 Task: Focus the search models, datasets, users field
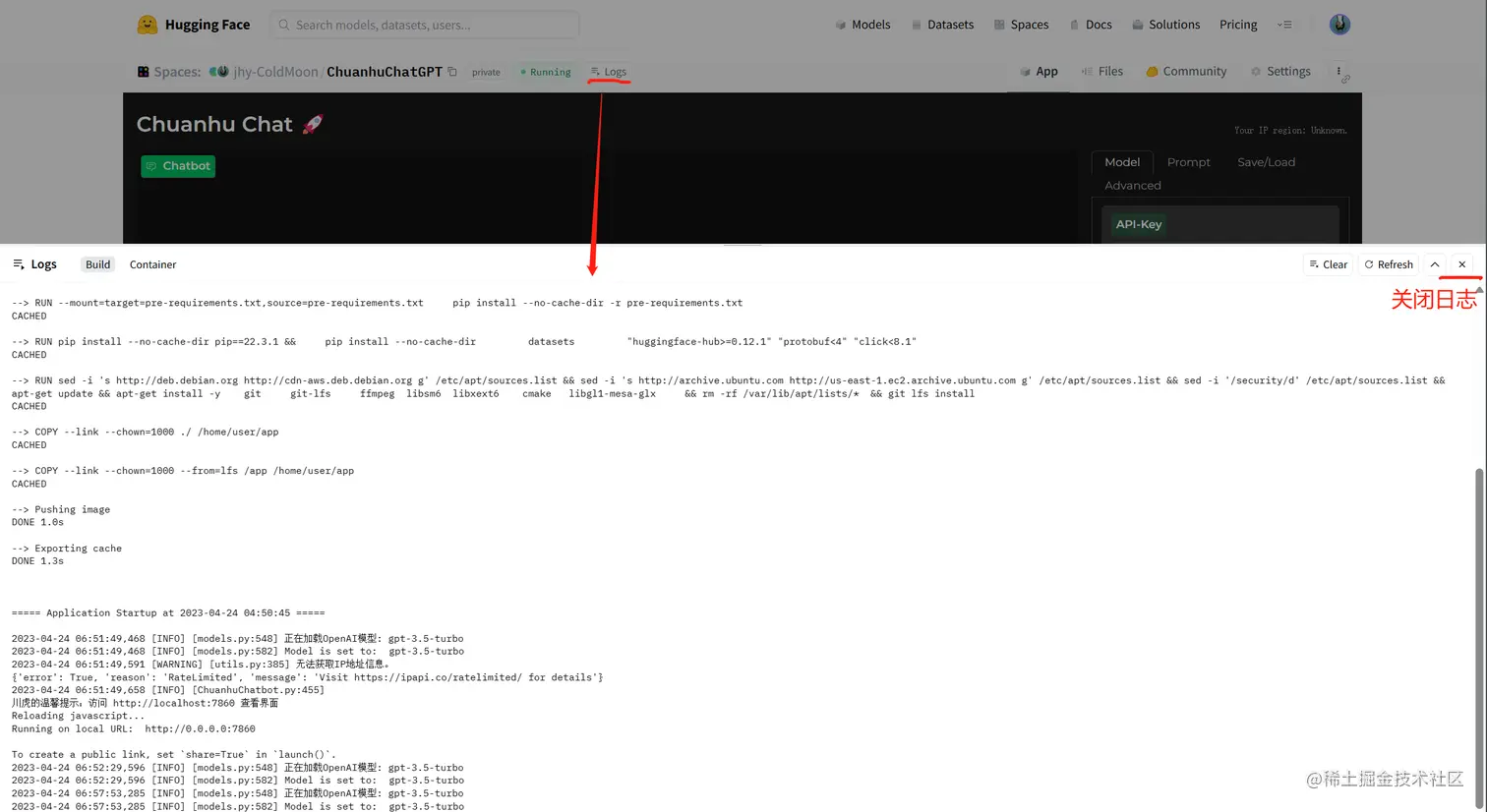coord(425,25)
